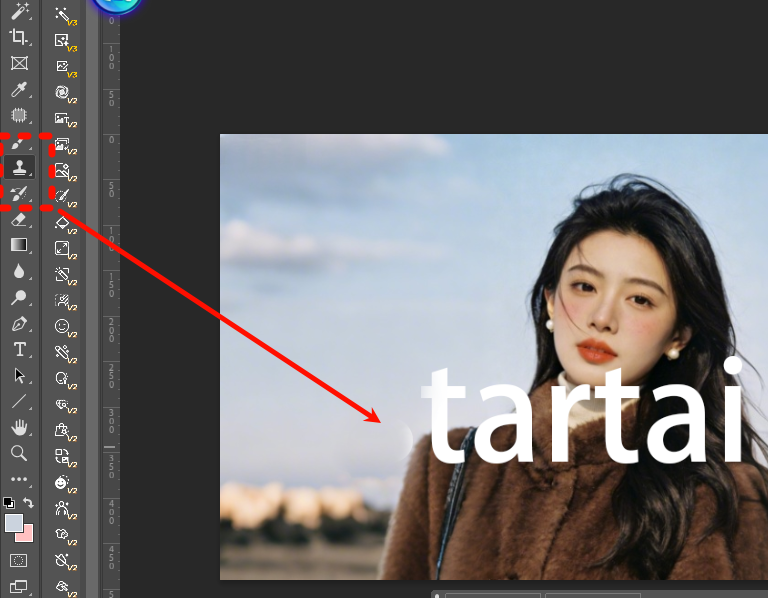Select the Hand tool
This screenshot has height=598, width=768.
[19, 428]
